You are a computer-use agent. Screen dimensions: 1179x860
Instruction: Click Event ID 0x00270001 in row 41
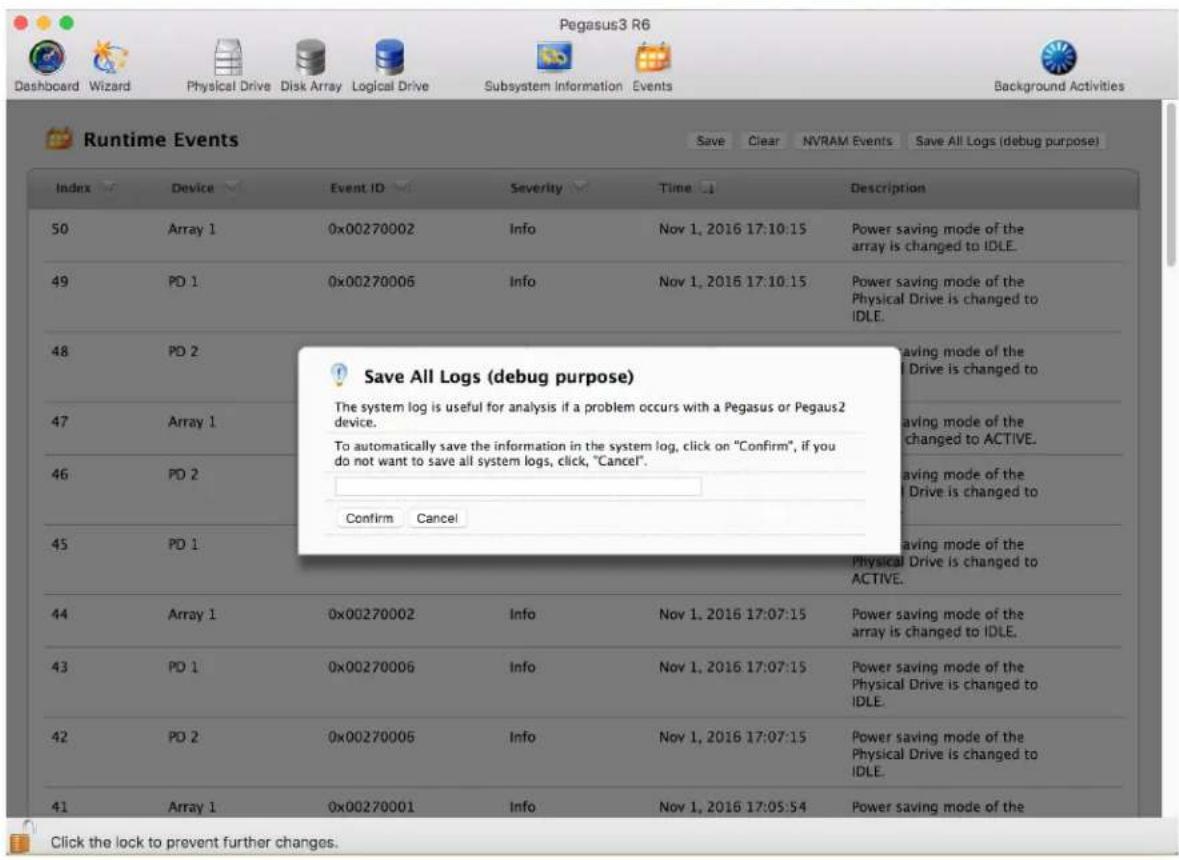(x=371, y=807)
